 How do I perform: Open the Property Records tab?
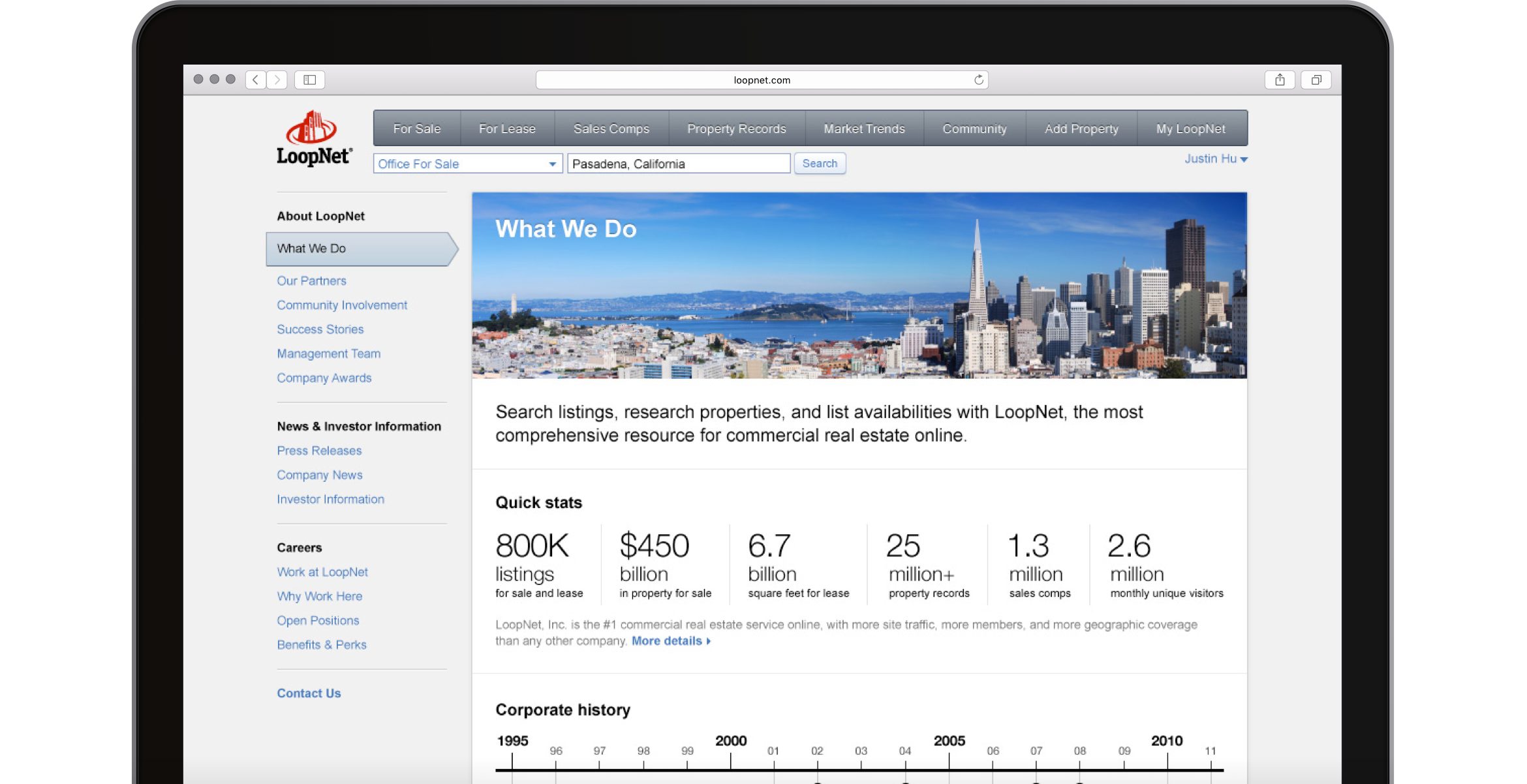pos(737,128)
